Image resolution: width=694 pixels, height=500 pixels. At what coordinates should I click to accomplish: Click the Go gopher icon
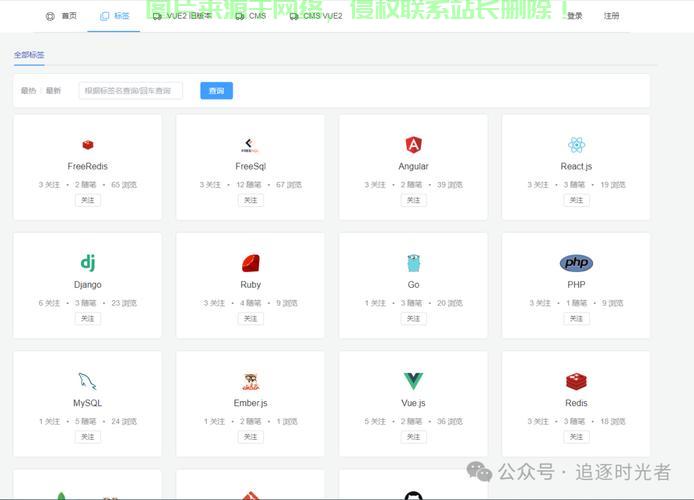tap(413, 263)
